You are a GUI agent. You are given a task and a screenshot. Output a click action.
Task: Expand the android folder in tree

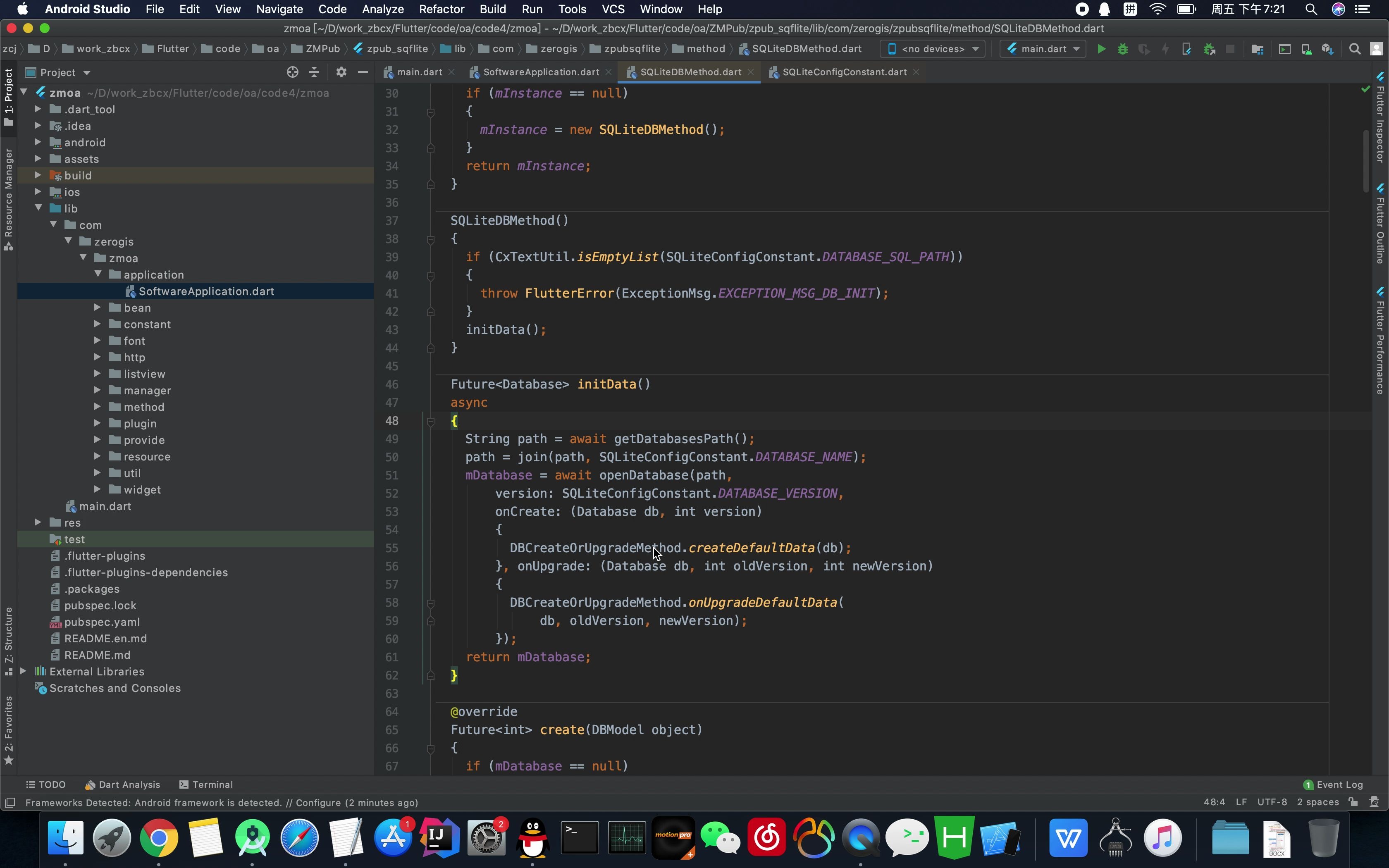click(38, 142)
